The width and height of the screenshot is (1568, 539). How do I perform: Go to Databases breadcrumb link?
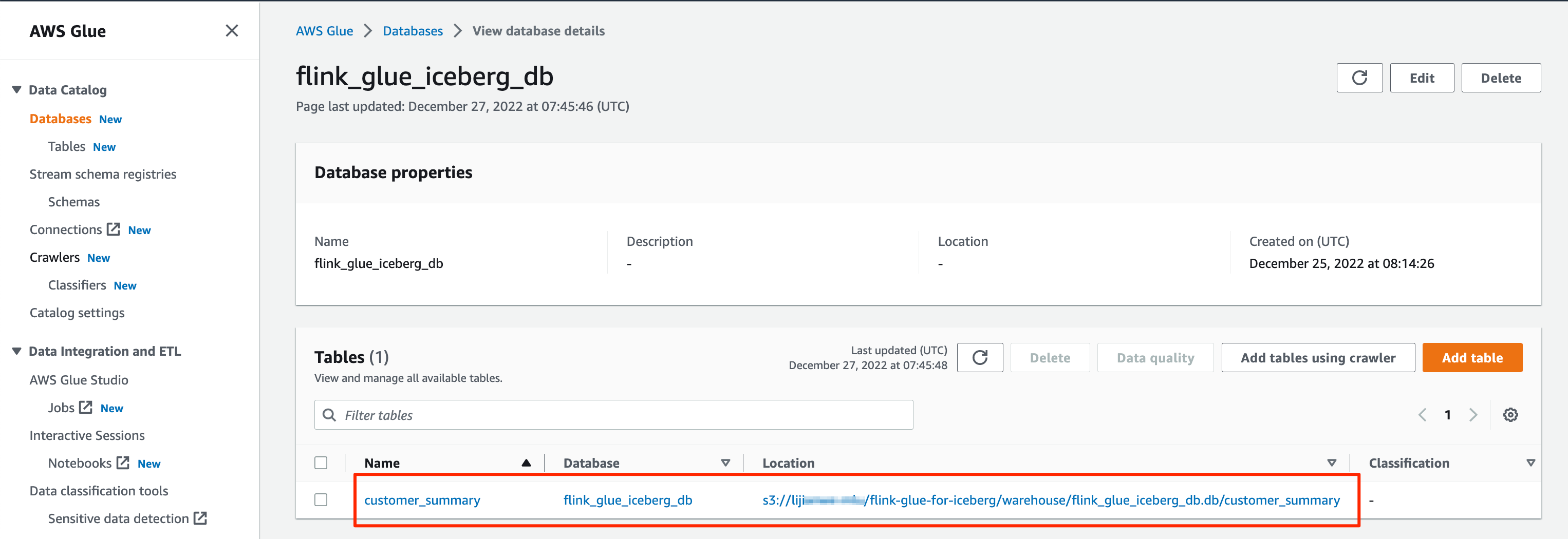pyautogui.click(x=413, y=31)
